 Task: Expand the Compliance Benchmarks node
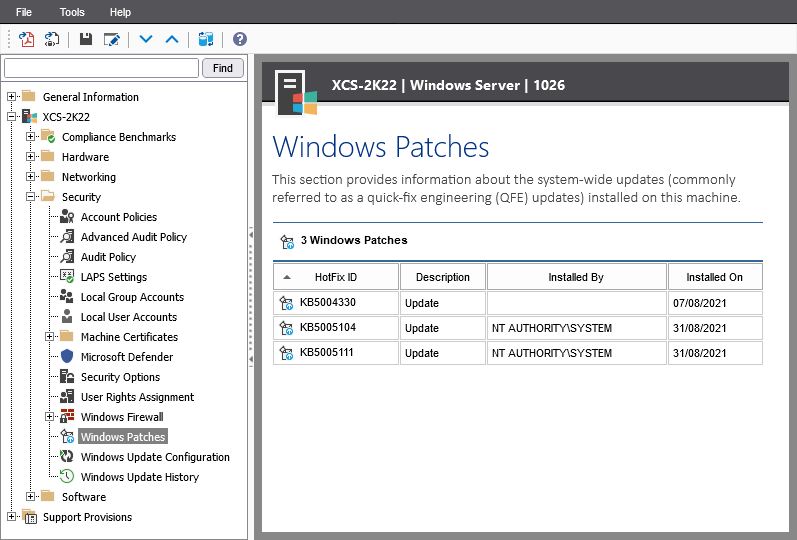click(x=30, y=137)
